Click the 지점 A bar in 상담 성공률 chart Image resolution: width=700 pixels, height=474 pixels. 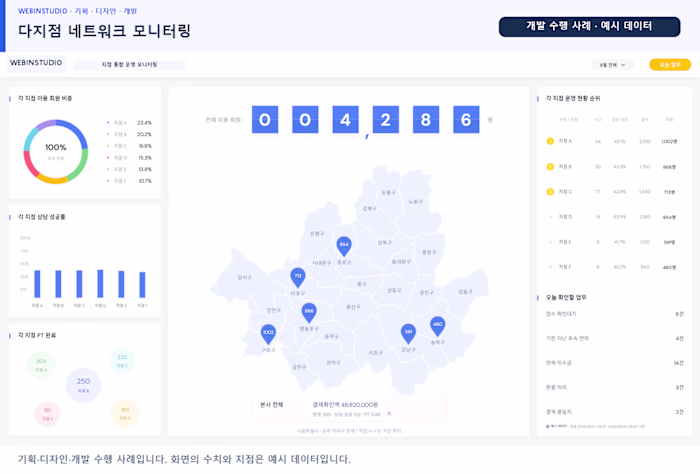pyautogui.click(x=37, y=284)
